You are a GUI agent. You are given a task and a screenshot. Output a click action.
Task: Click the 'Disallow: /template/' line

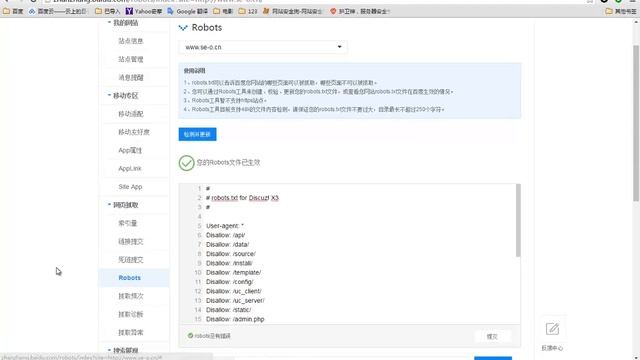(x=233, y=273)
